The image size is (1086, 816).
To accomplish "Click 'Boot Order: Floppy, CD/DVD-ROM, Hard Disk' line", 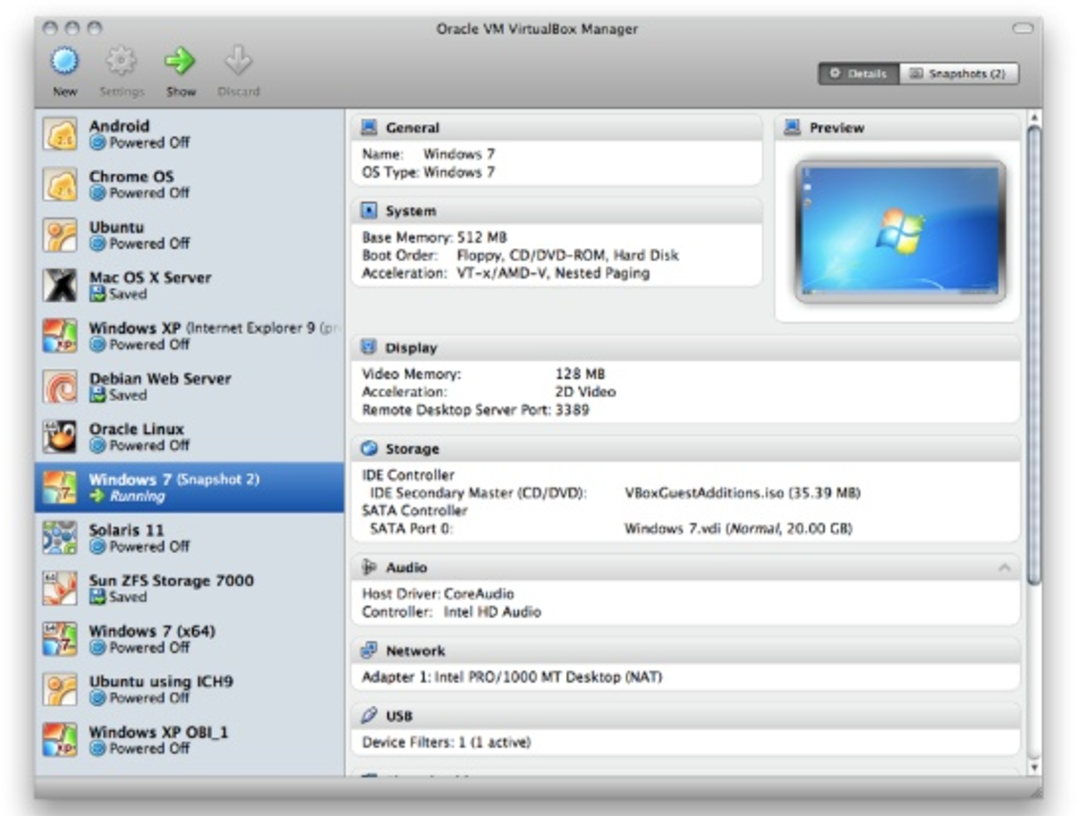I will tap(520, 256).
